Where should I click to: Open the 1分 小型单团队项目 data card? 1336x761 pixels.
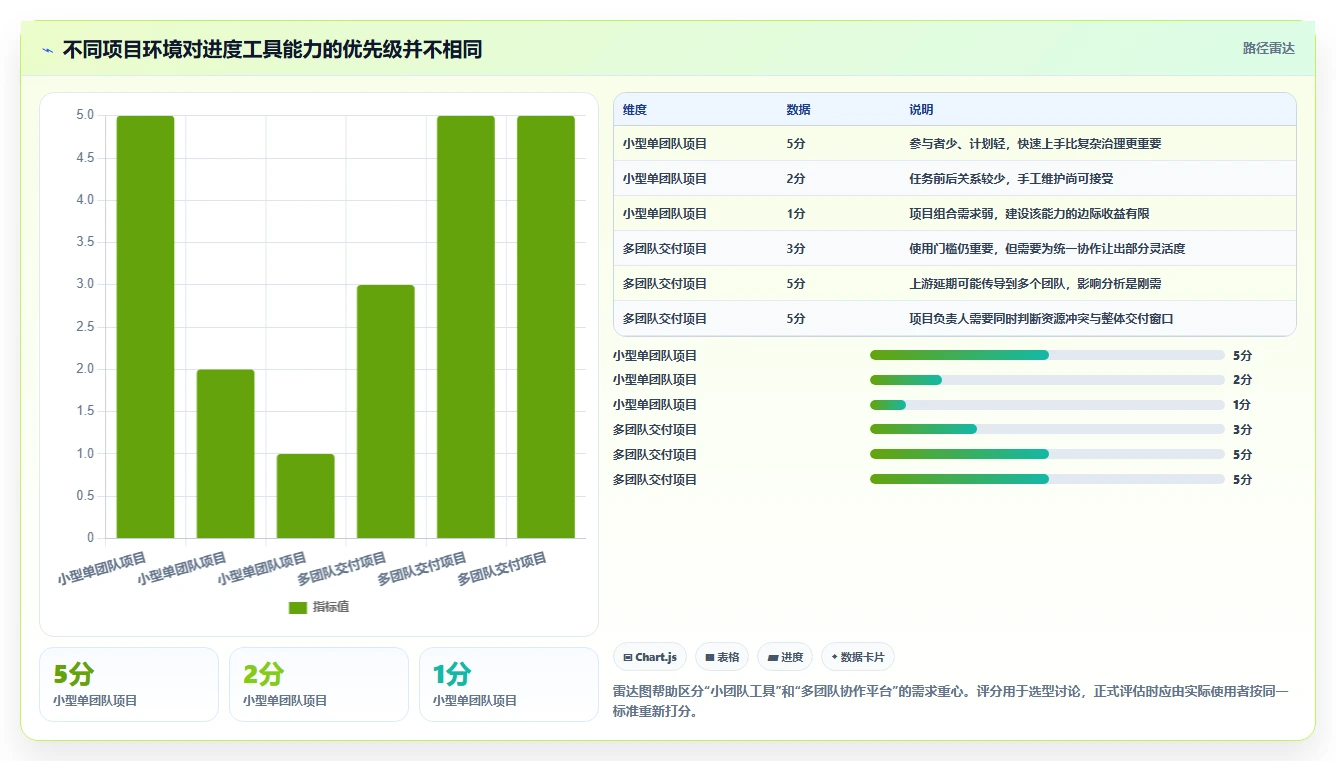tap(509, 684)
